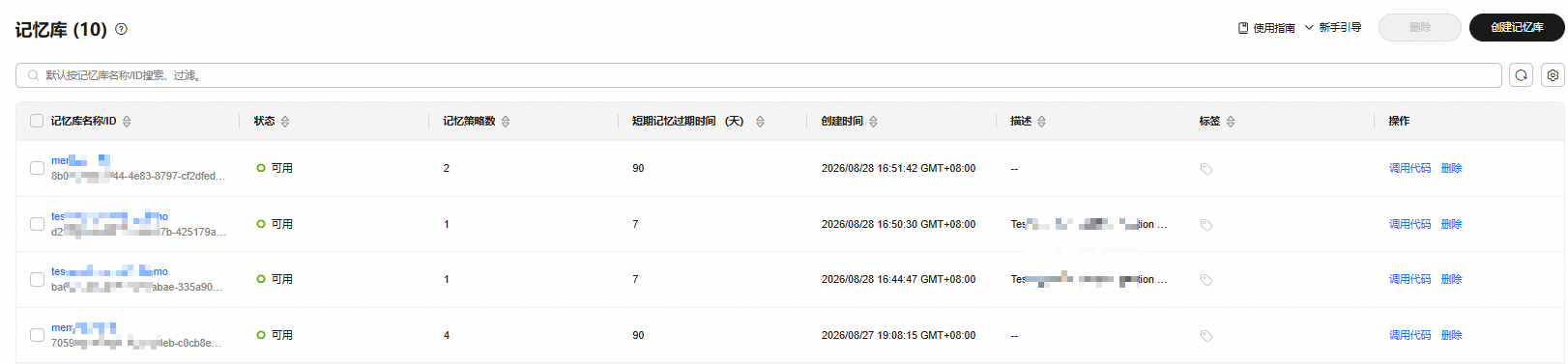Click 删除 in the 16:44:47 row
Viewport: 1568px width, 364px height.
(x=1451, y=279)
